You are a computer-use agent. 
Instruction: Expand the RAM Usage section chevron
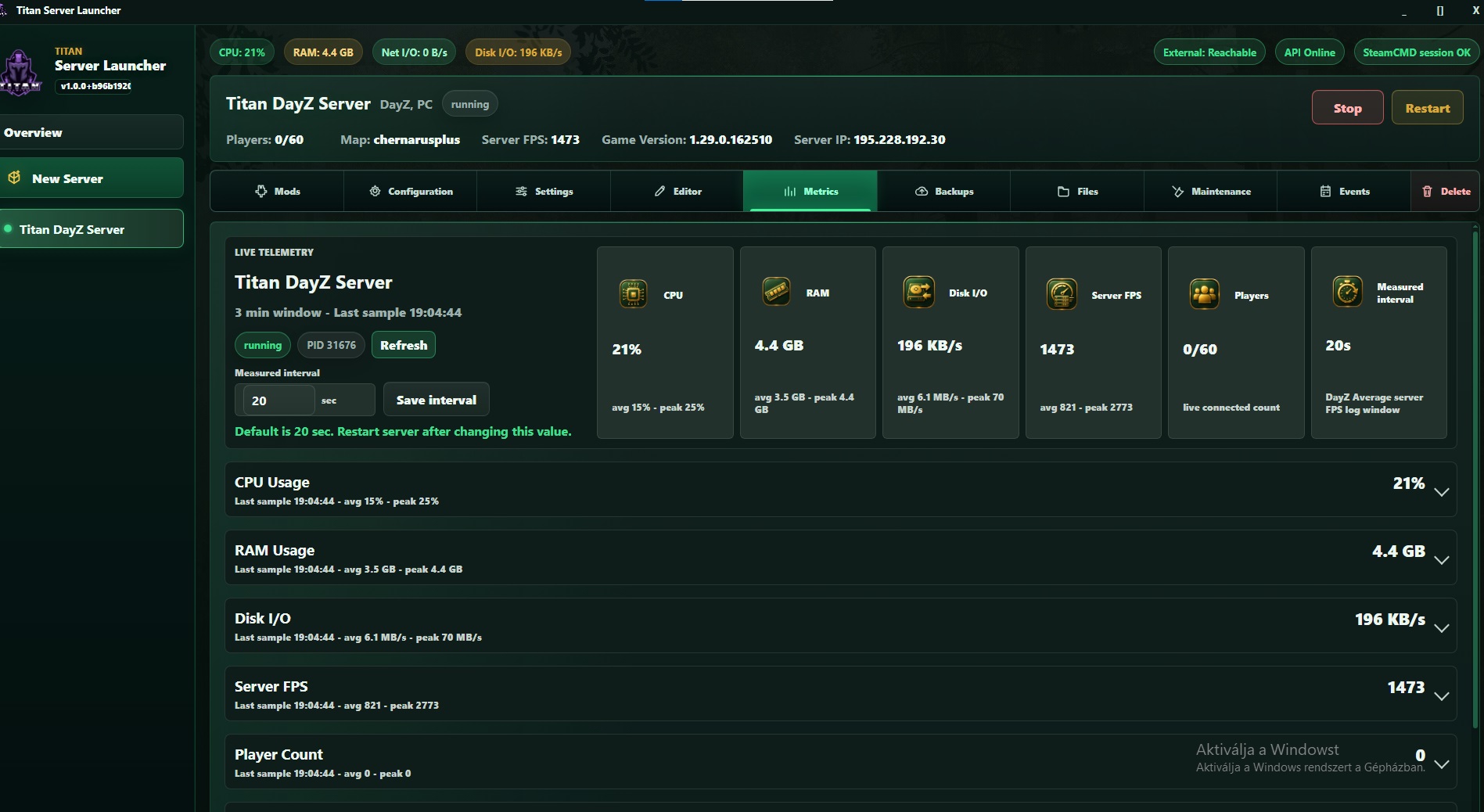point(1442,559)
